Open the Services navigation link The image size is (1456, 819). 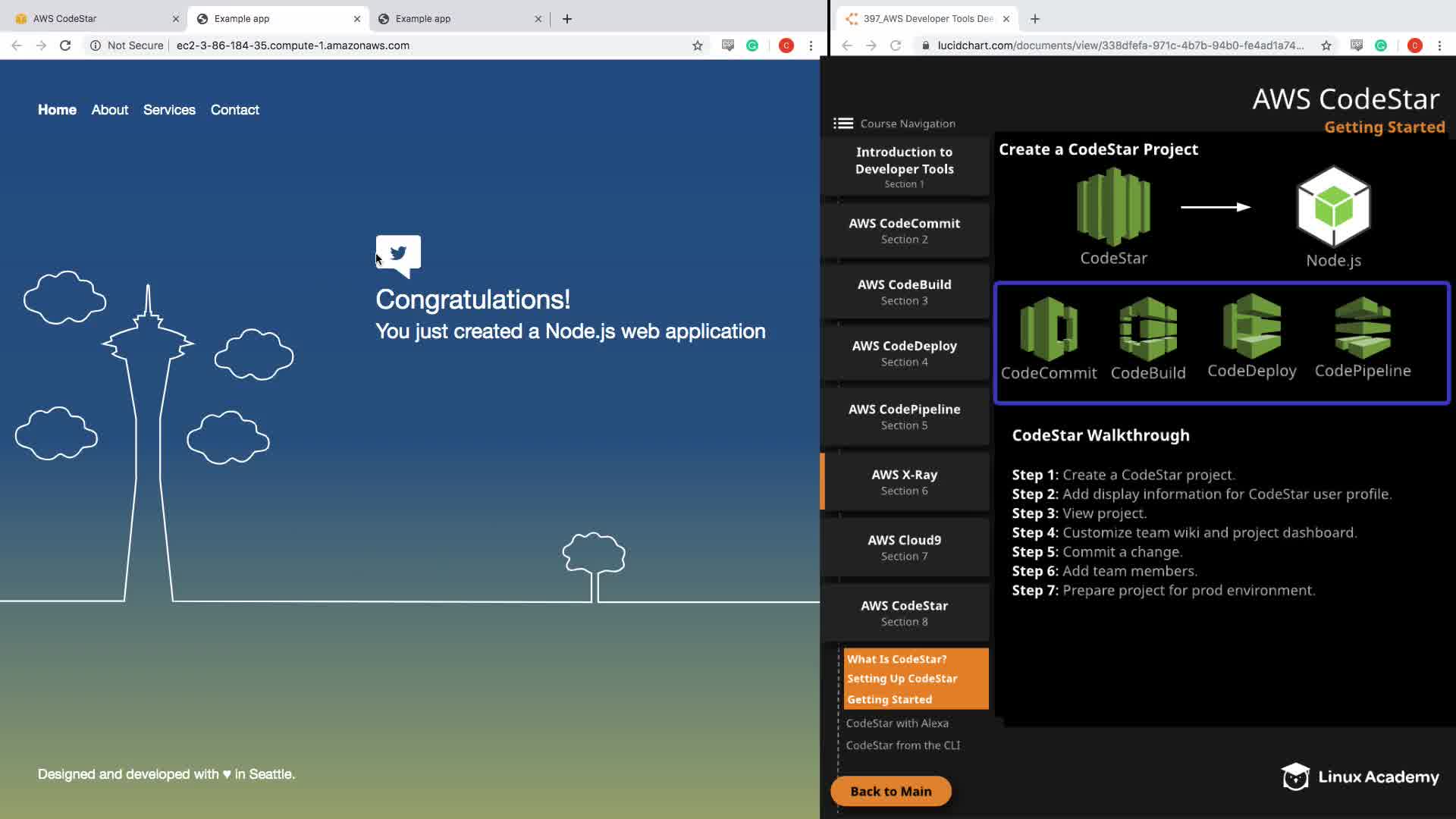(169, 110)
